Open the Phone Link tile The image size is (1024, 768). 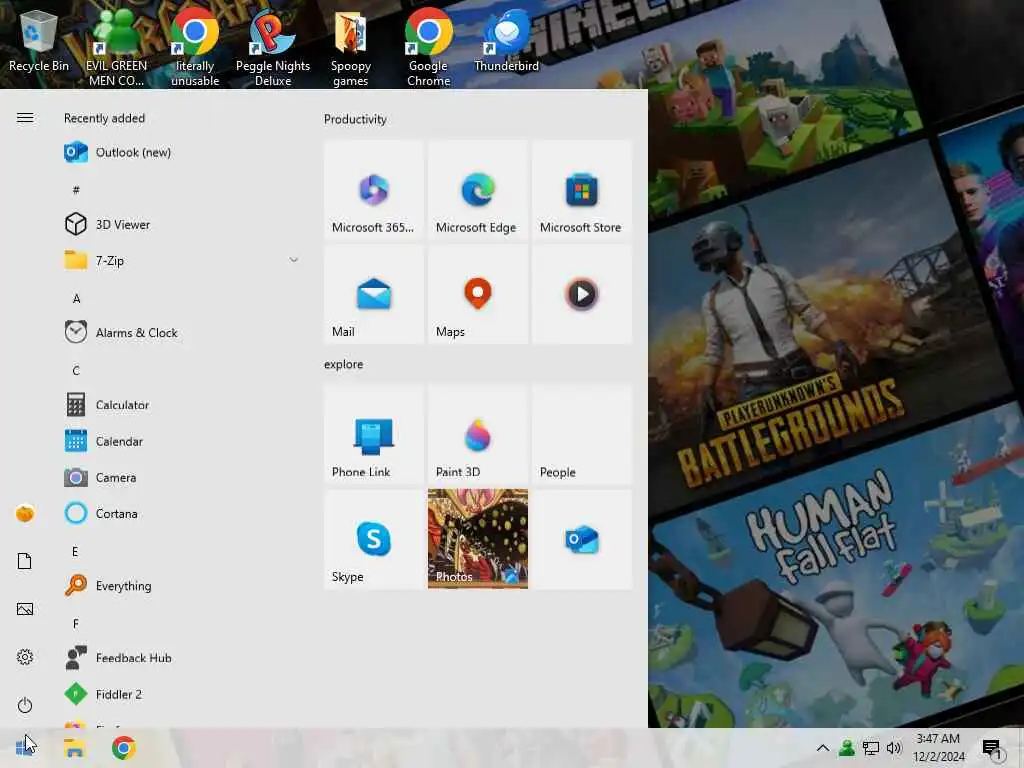click(374, 435)
